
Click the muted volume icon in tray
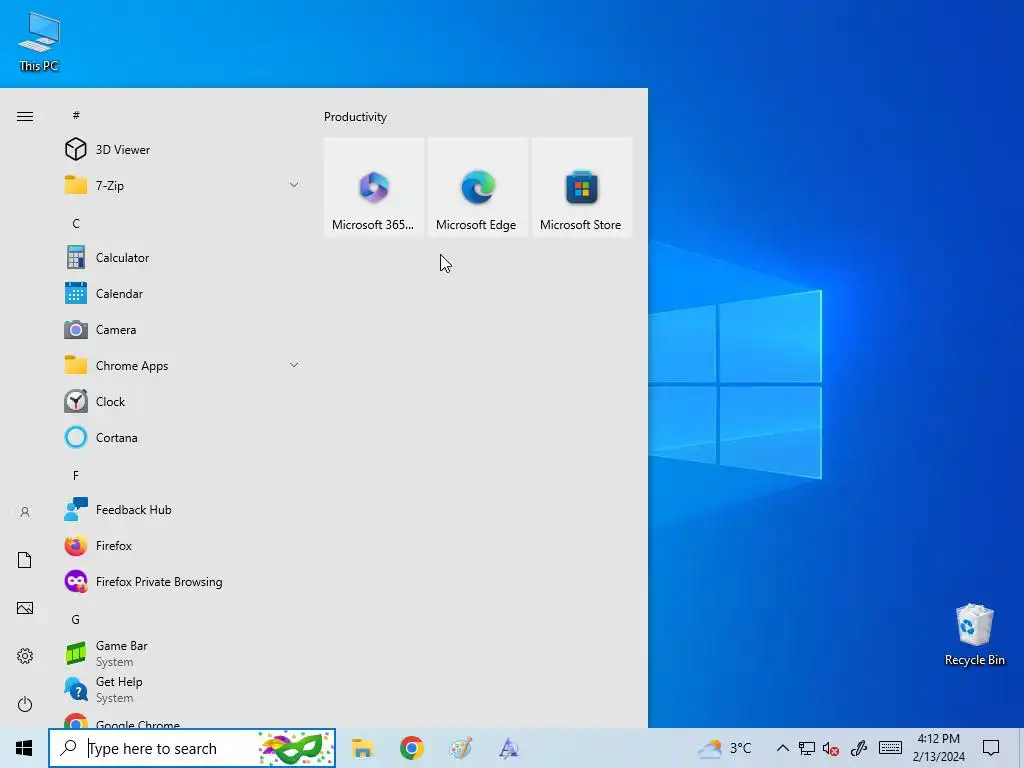coord(831,748)
